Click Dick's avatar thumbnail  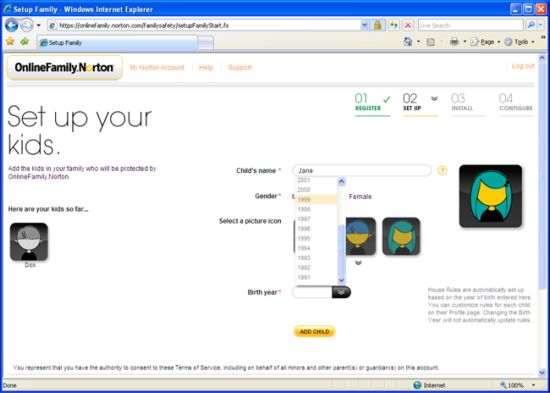pyautogui.click(x=29, y=242)
